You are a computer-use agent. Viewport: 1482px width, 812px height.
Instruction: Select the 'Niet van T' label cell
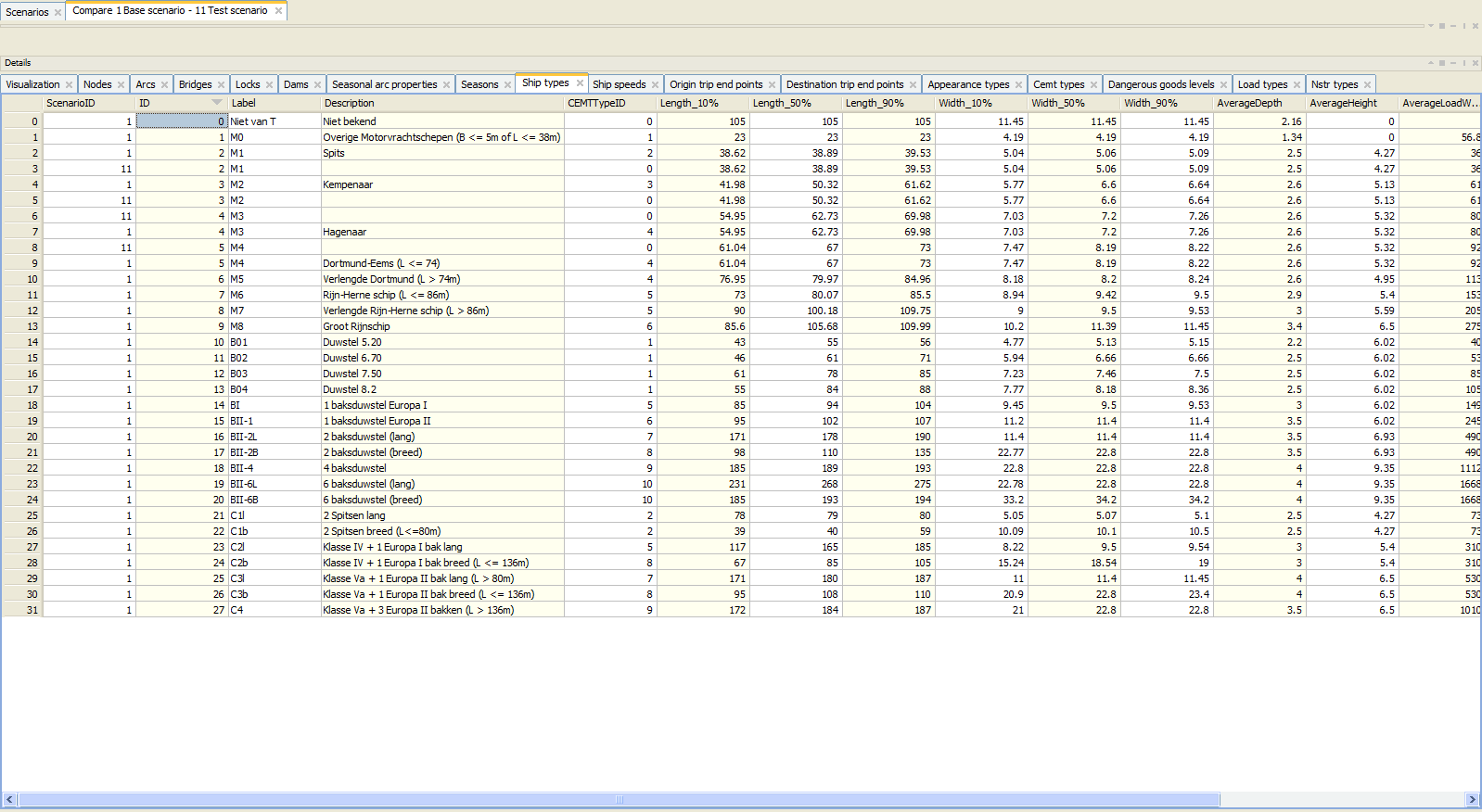tap(274, 121)
